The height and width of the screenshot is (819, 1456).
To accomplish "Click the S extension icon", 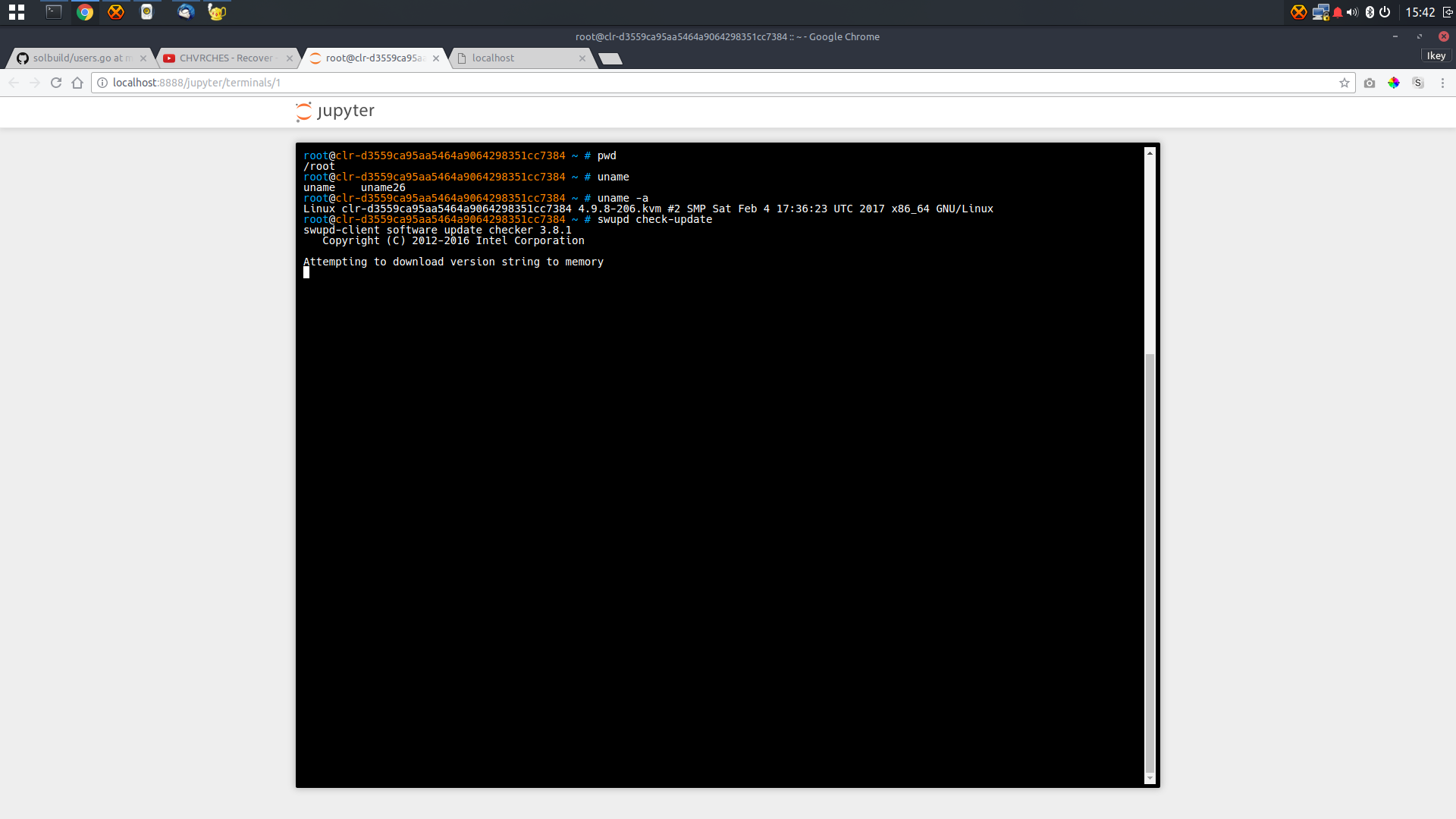I will click(1418, 83).
